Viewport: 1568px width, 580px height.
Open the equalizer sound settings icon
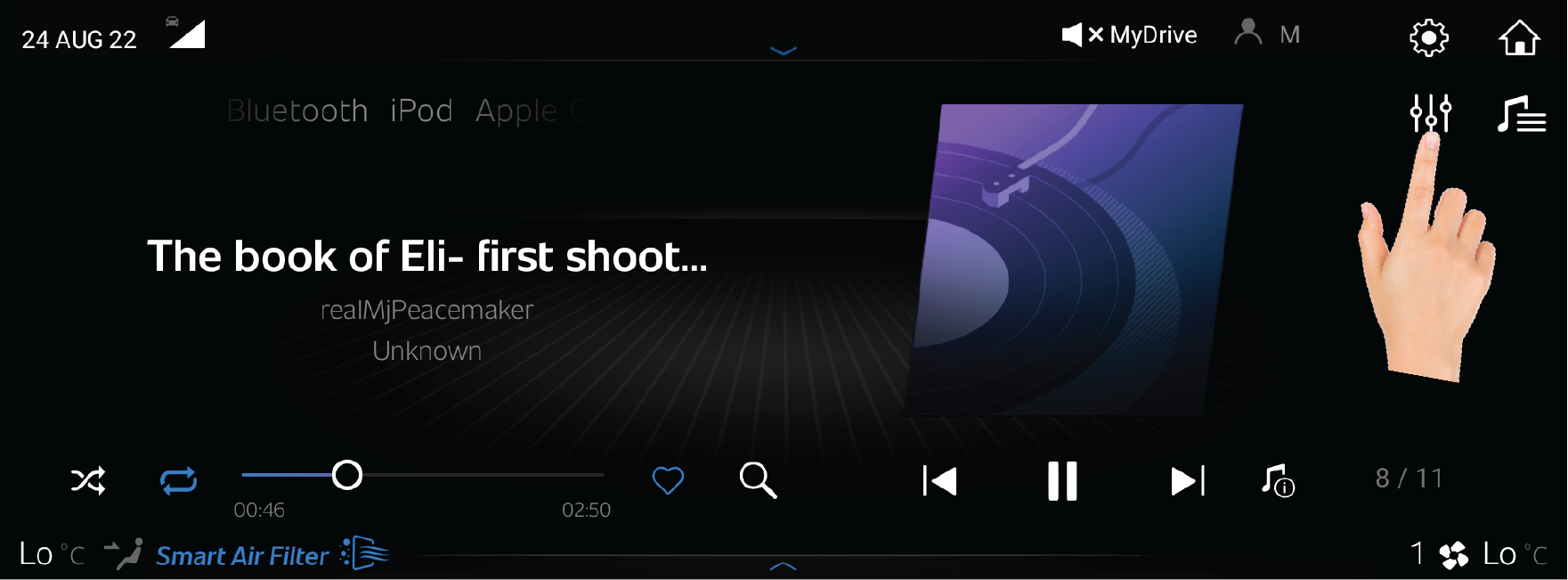coord(1430,113)
